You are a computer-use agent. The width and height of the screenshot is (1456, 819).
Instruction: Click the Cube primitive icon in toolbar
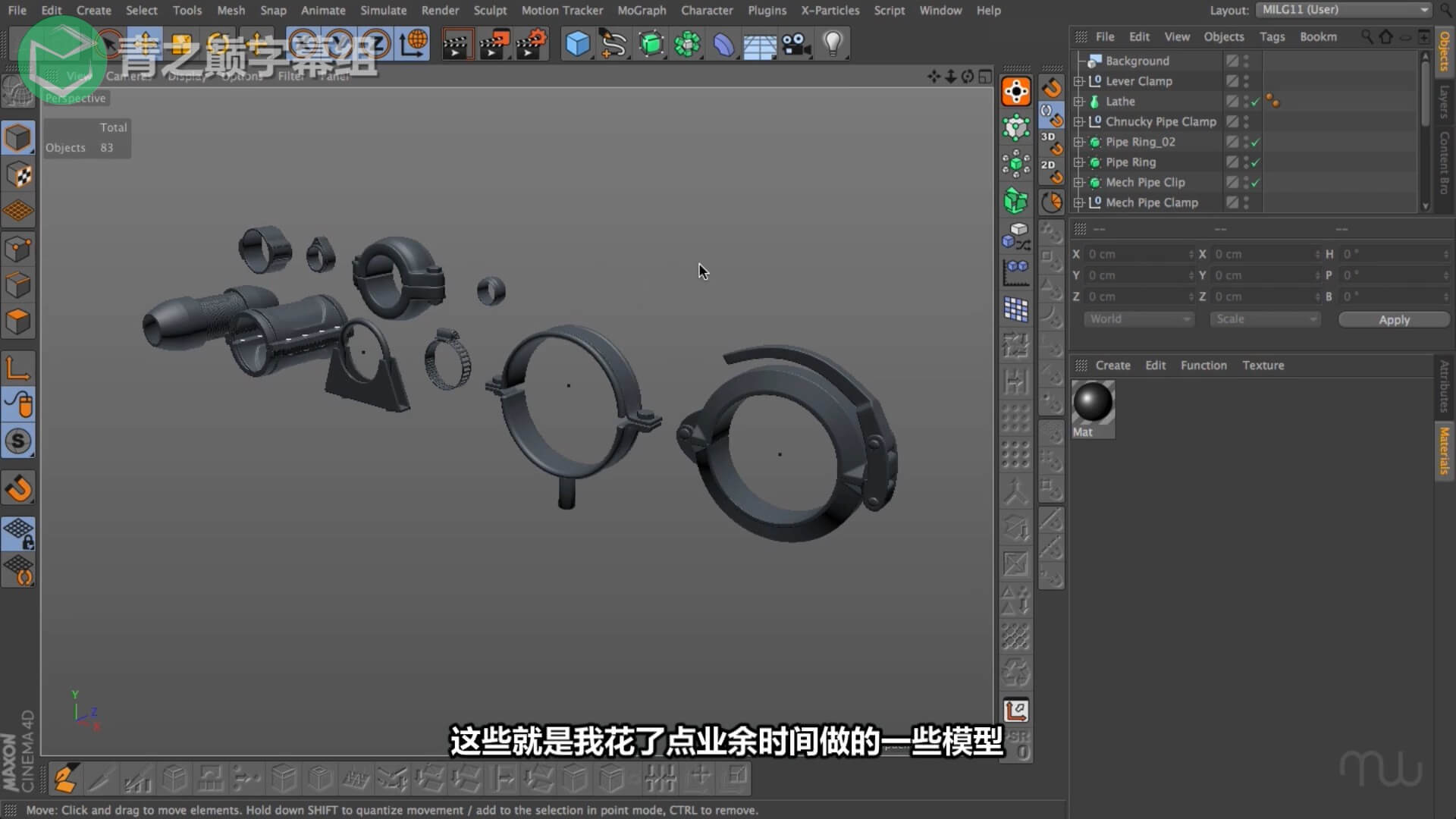click(x=577, y=43)
